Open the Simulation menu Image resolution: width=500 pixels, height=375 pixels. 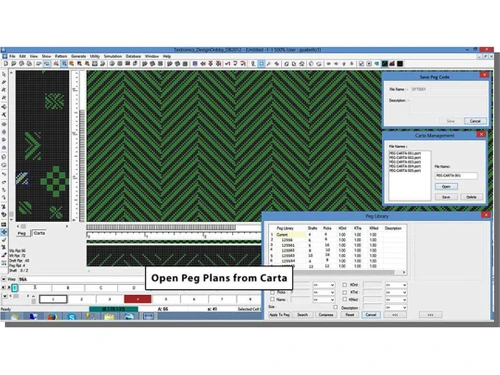(x=113, y=56)
